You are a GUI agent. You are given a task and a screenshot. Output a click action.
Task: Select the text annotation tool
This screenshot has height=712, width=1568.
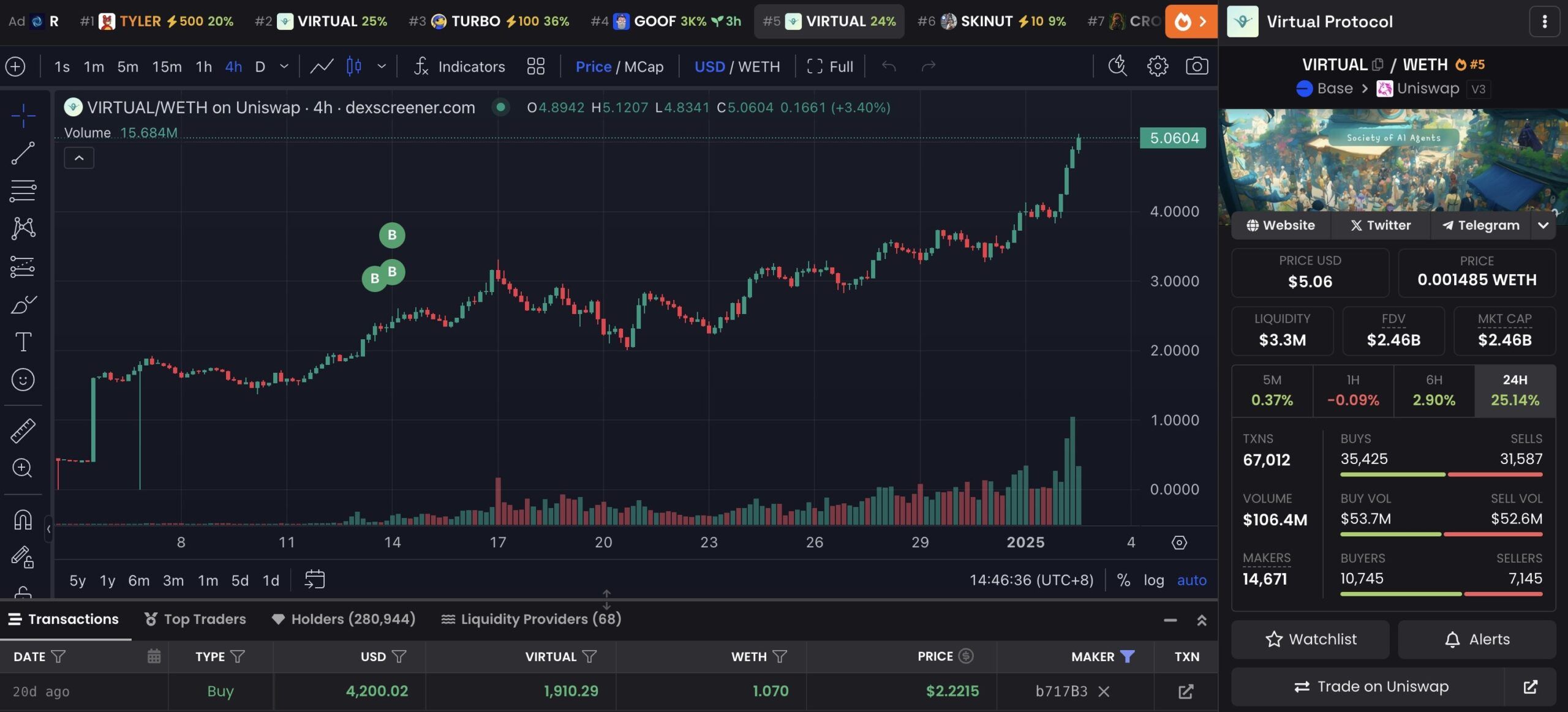[23, 342]
